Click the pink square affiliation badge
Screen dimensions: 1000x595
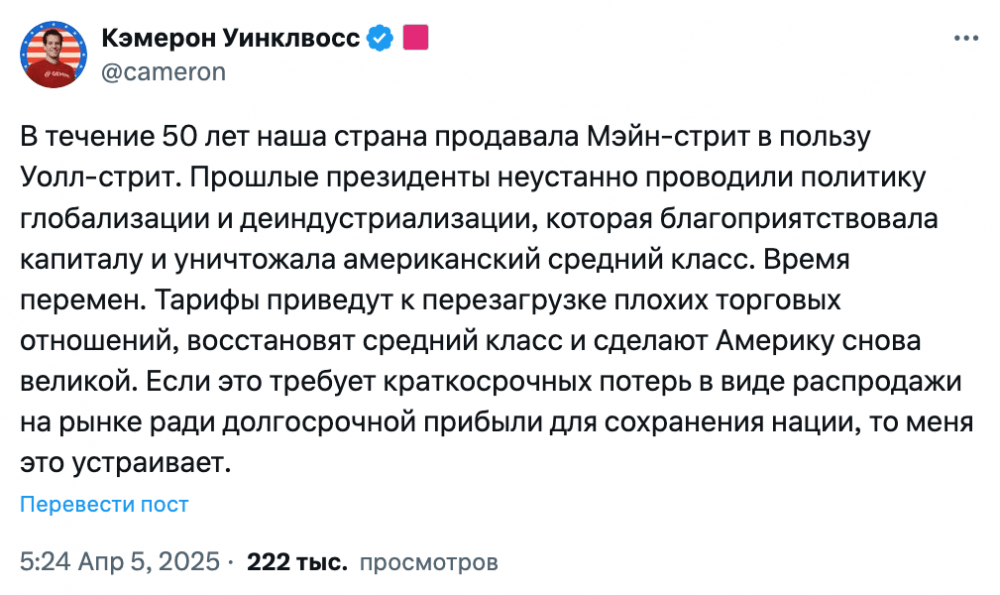(x=415, y=38)
